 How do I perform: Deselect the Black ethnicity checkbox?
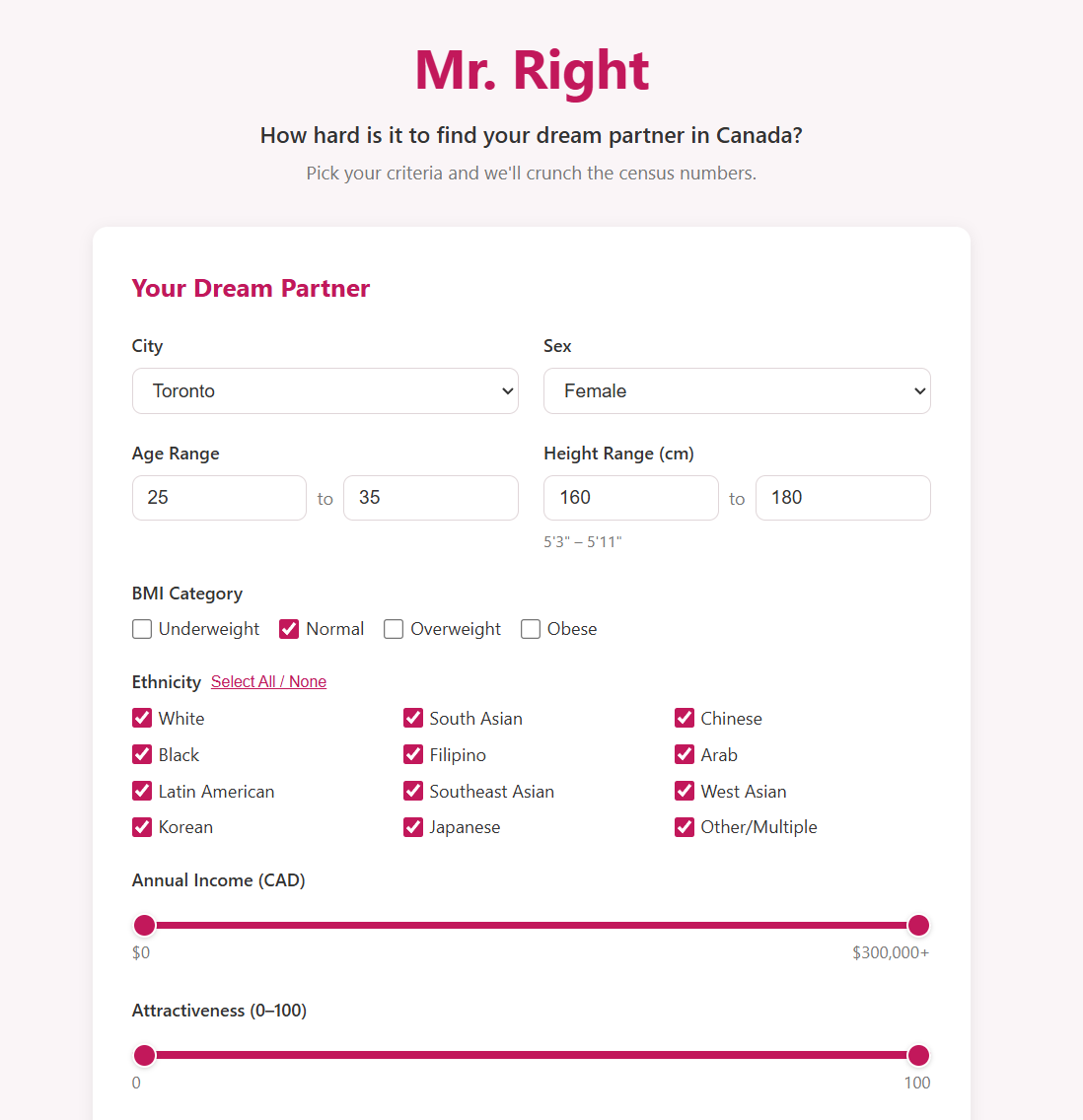pyautogui.click(x=142, y=754)
